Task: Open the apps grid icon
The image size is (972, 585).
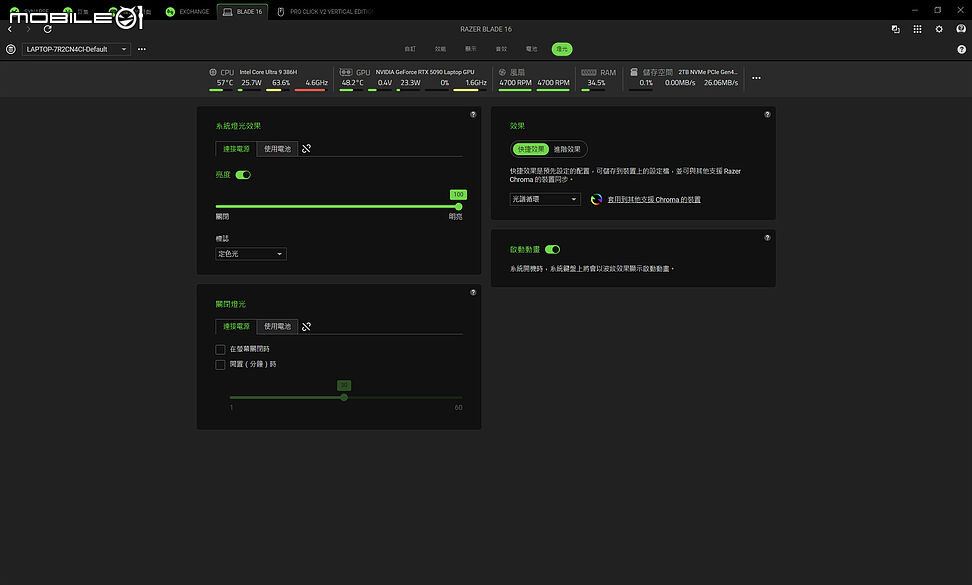Action: click(x=917, y=29)
